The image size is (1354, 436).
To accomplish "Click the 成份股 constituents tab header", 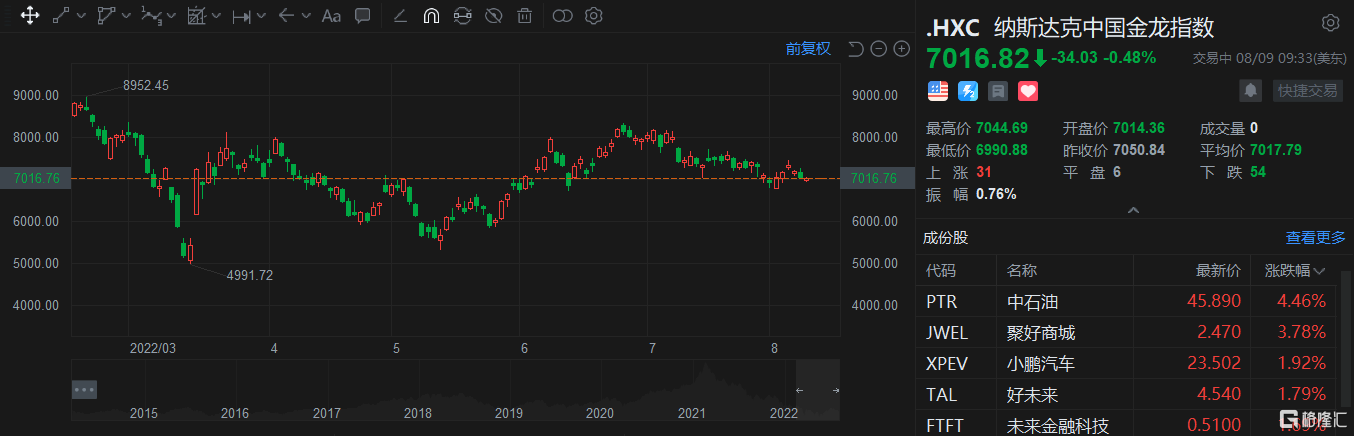I will click(945, 238).
